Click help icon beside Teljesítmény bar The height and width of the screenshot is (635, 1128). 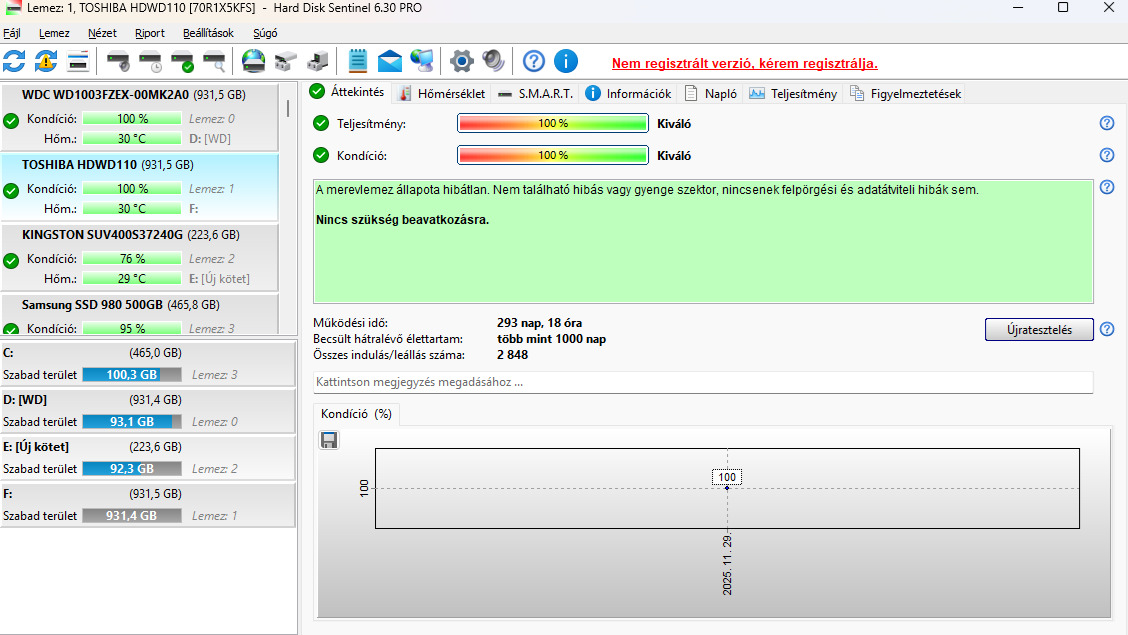(x=1107, y=123)
